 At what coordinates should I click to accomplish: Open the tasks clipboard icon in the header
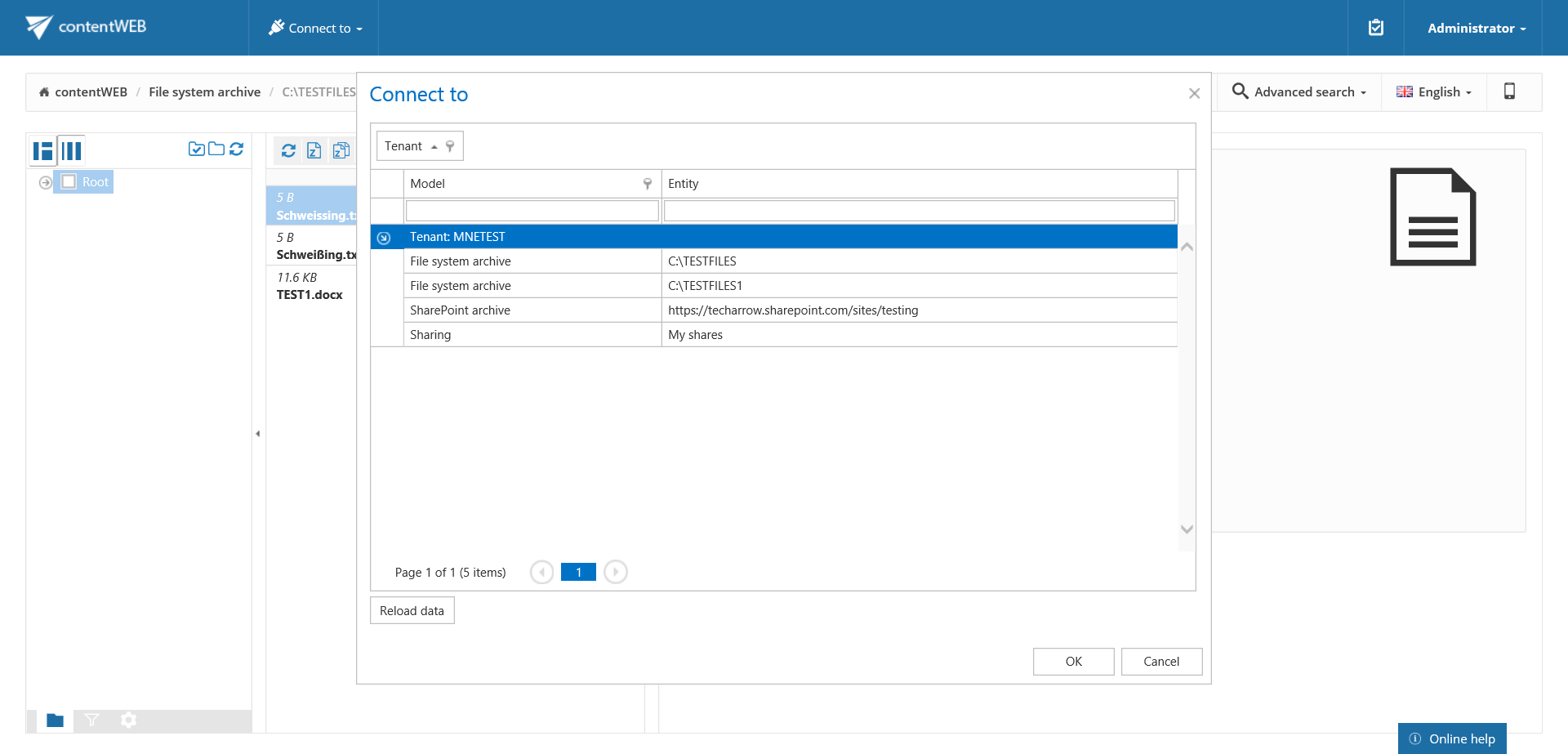[x=1376, y=28]
